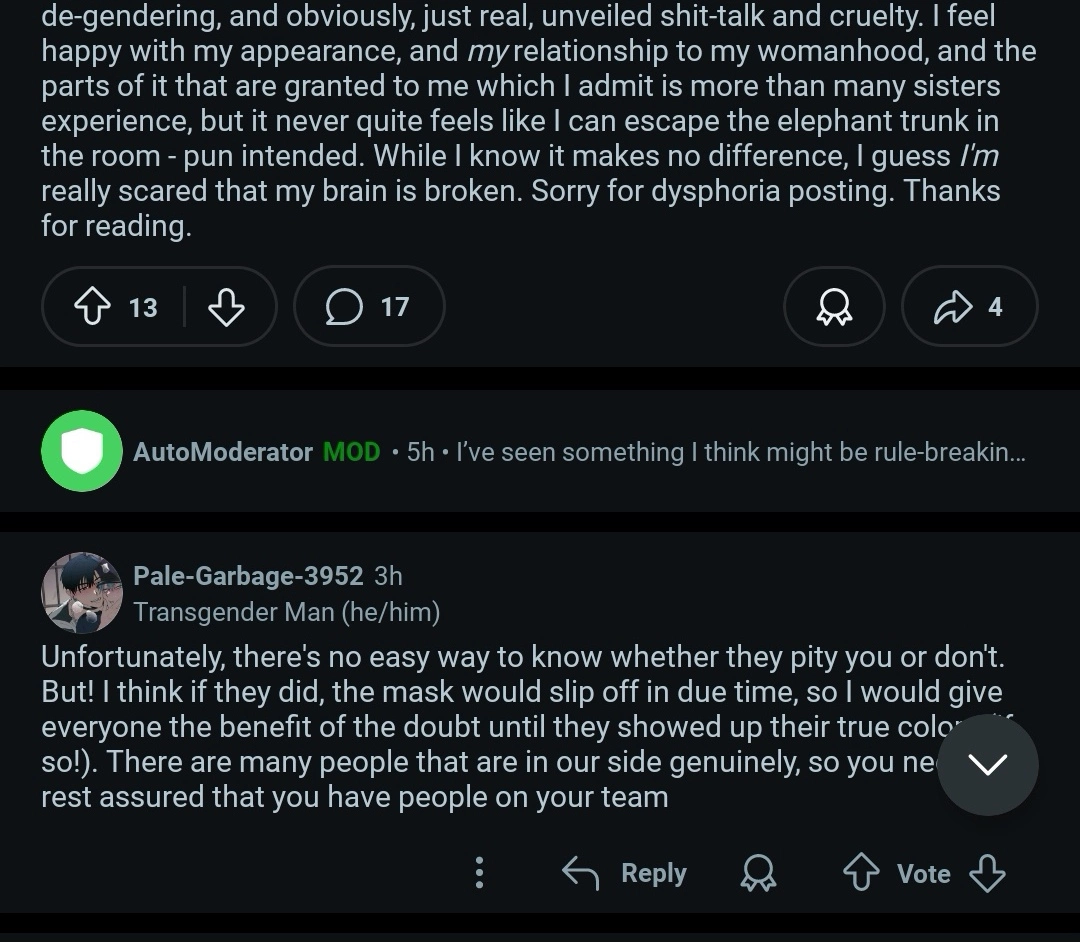Award Pale-Garbage-3952's comment

[x=758, y=873]
